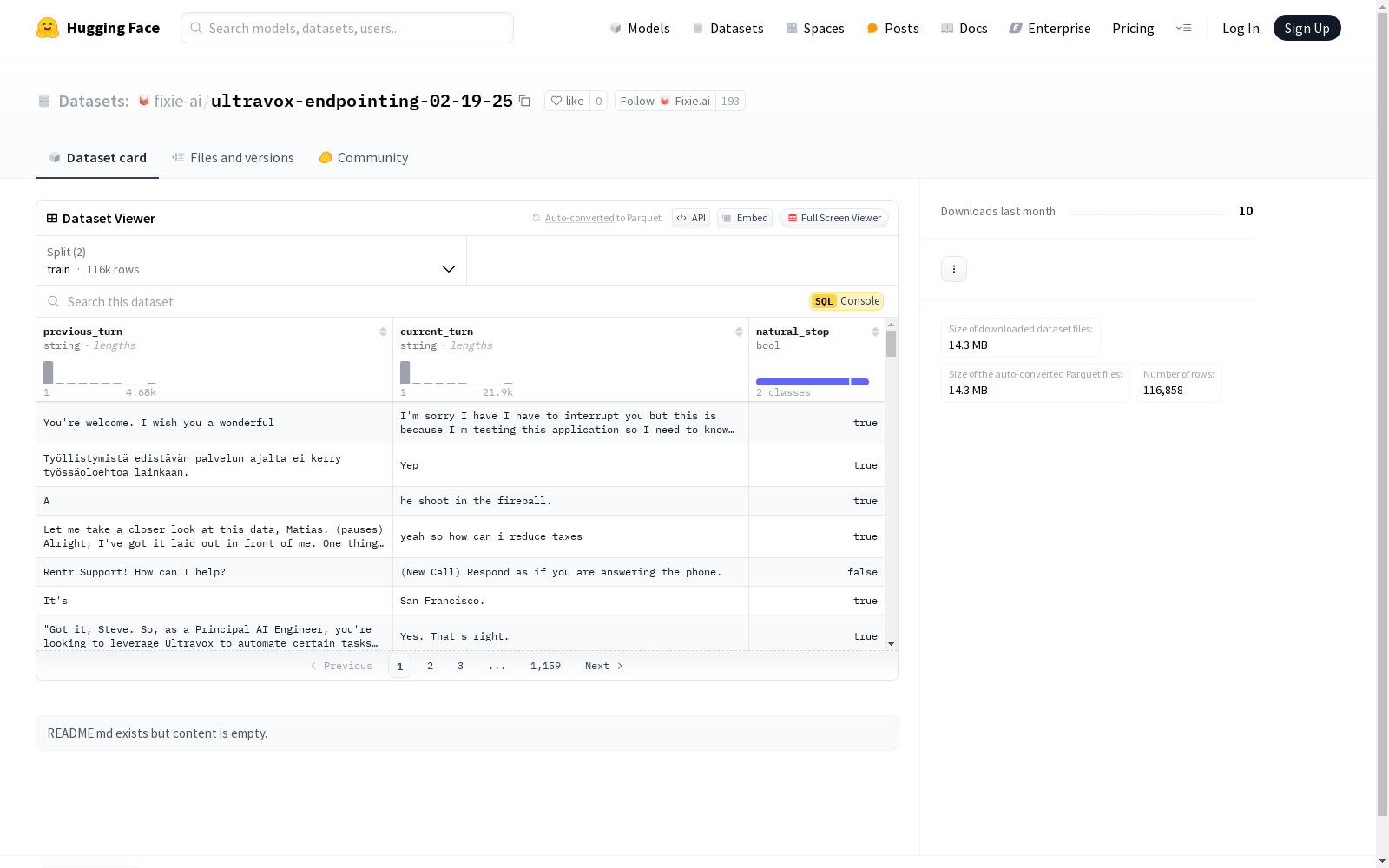The height and width of the screenshot is (868, 1389).
Task: Open the fixie-ai organization link
Action: pyautogui.click(x=177, y=101)
